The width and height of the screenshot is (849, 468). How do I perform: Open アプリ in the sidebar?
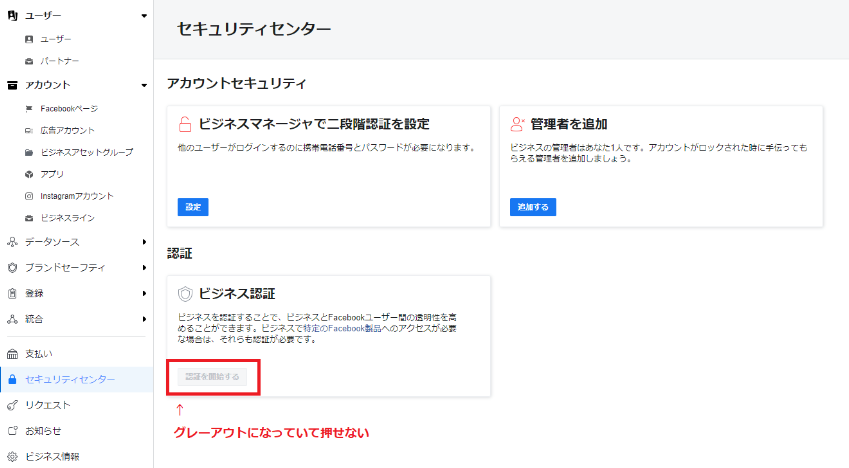click(x=52, y=174)
